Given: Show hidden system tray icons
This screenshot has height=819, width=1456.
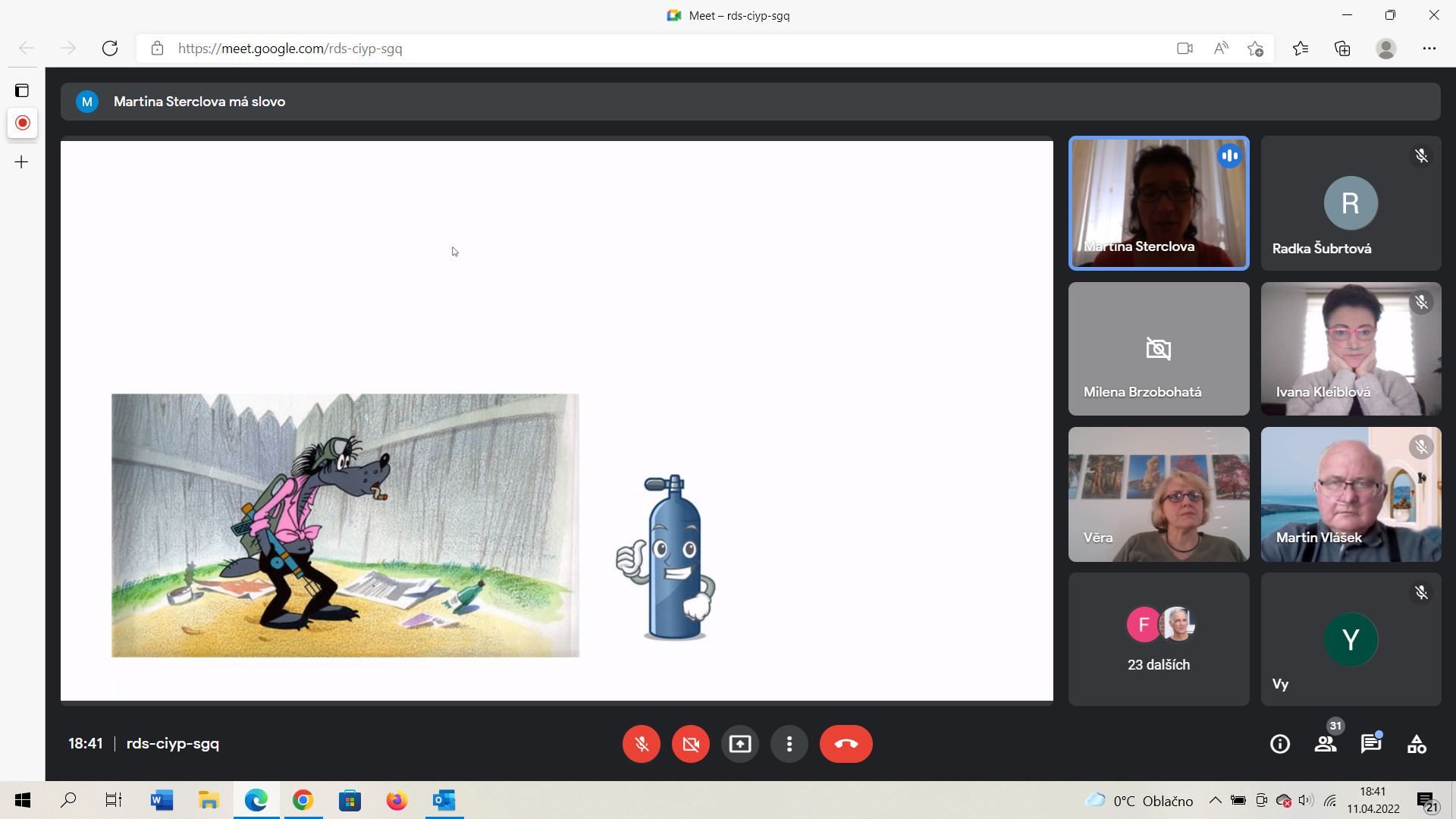Looking at the screenshot, I should coord(1215,800).
